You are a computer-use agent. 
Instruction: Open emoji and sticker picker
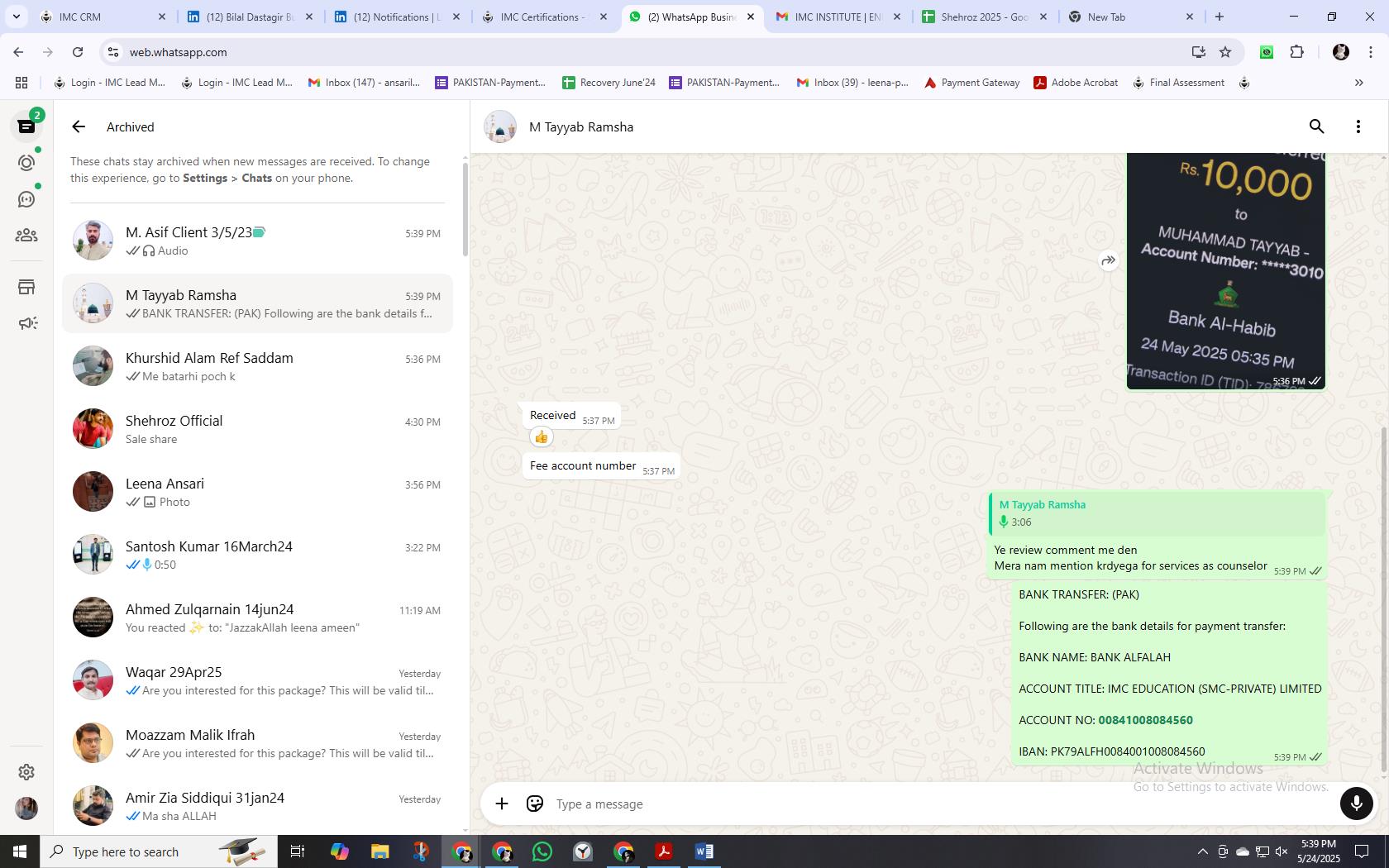point(535,804)
